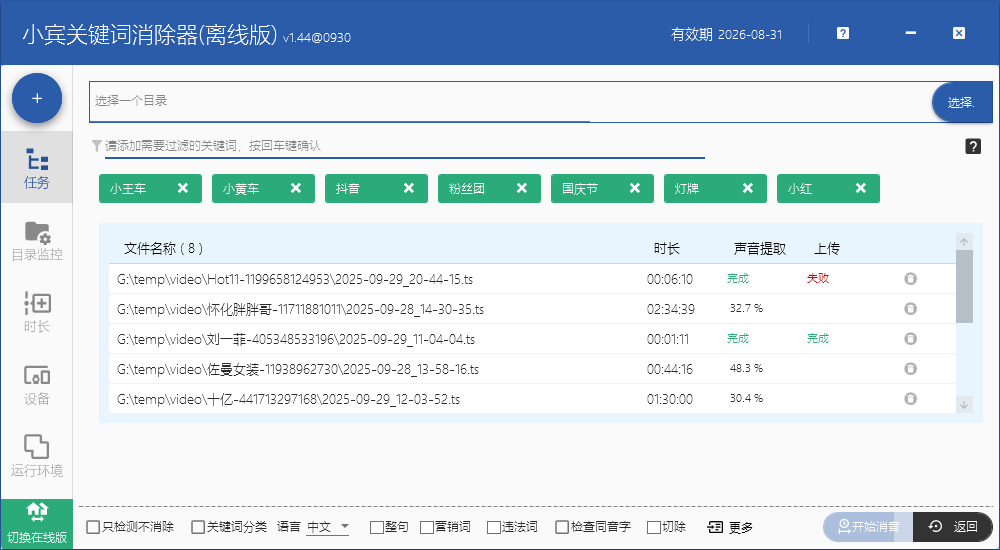1000x550 pixels.
Task: Remove the 小王车 keyword tag
Action: (182, 188)
